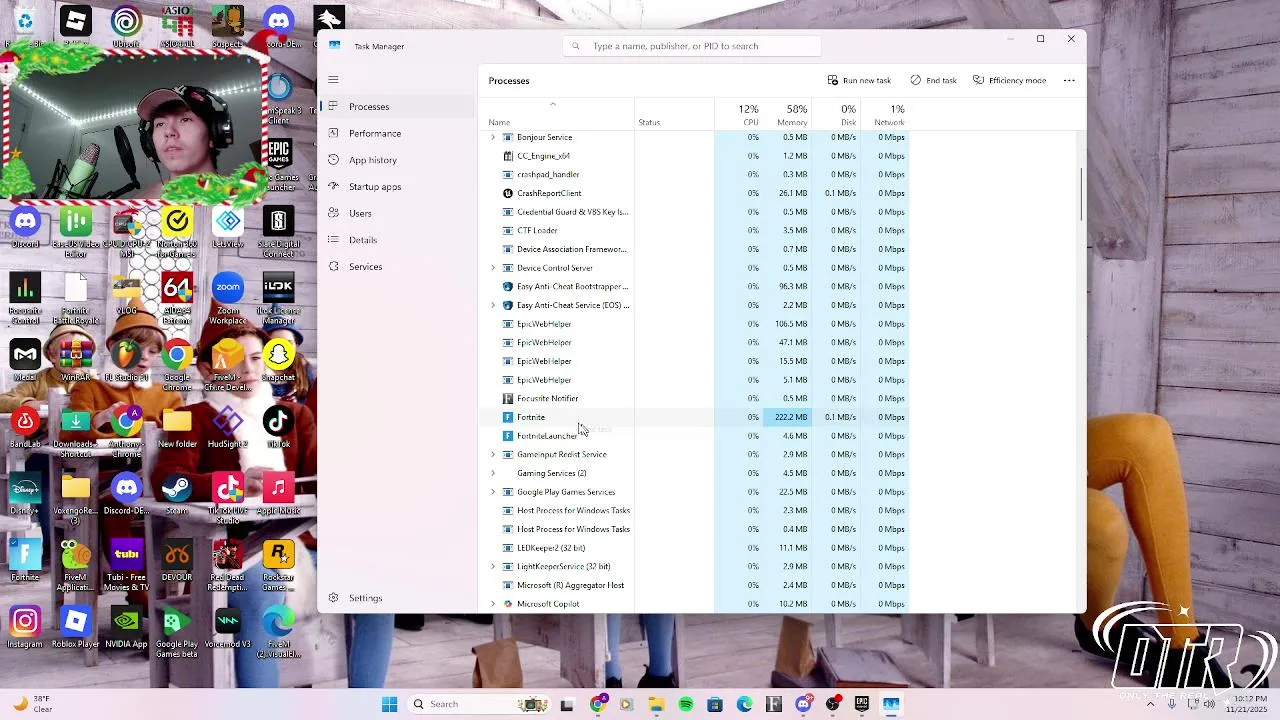This screenshot has width=1280, height=720.
Task: Open the HudSight 2 desktop icon
Action: click(228, 427)
